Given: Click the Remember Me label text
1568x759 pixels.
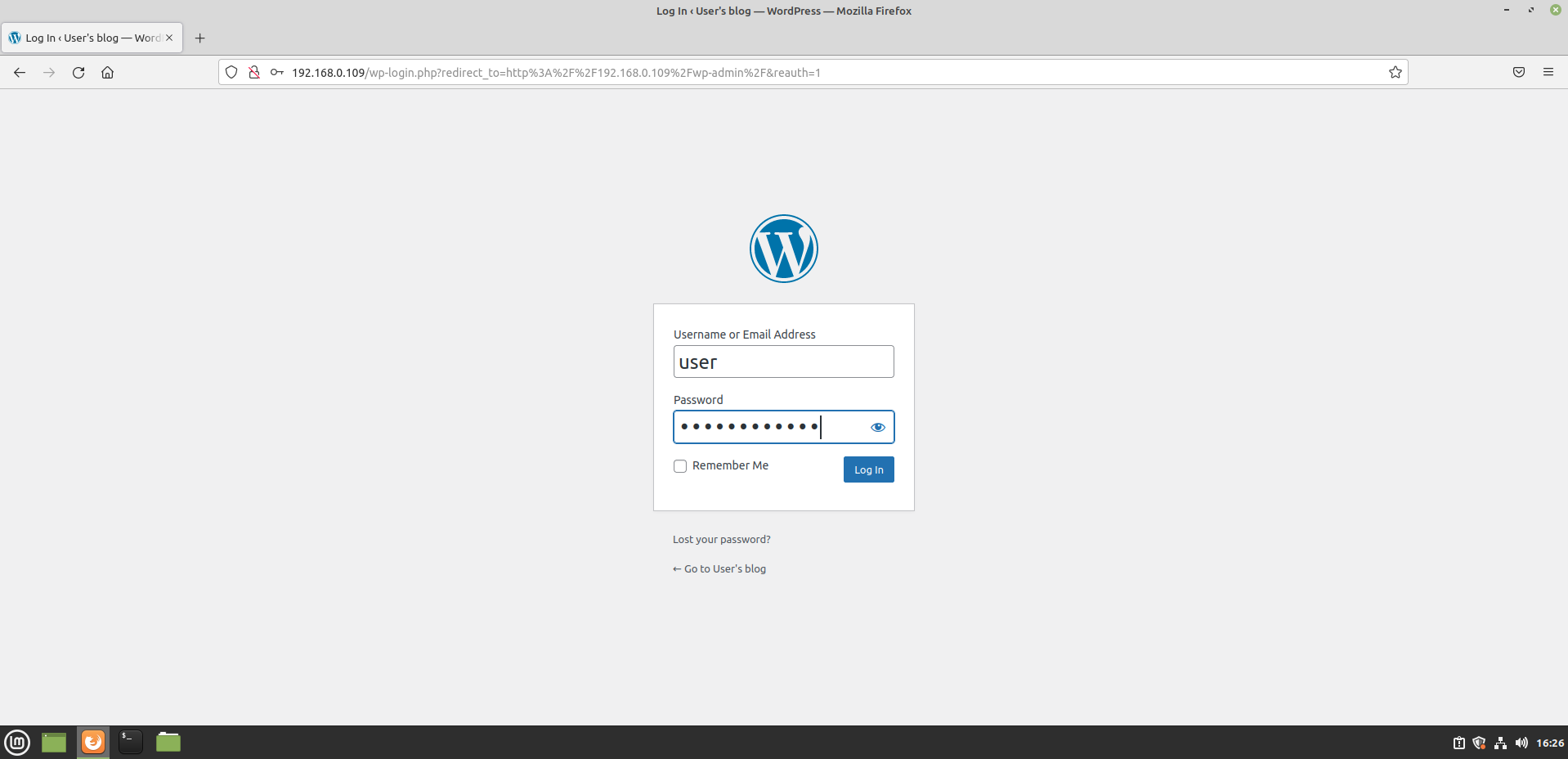Looking at the screenshot, I should [x=730, y=465].
